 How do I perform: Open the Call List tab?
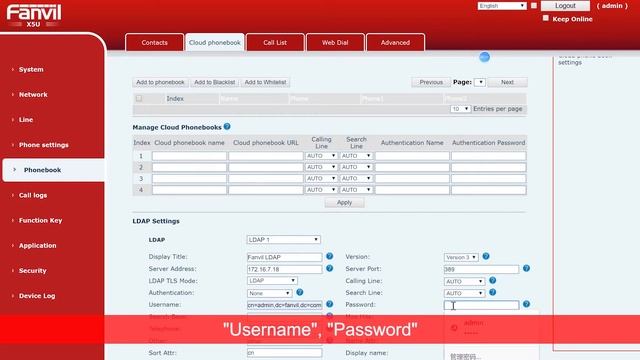[275, 42]
